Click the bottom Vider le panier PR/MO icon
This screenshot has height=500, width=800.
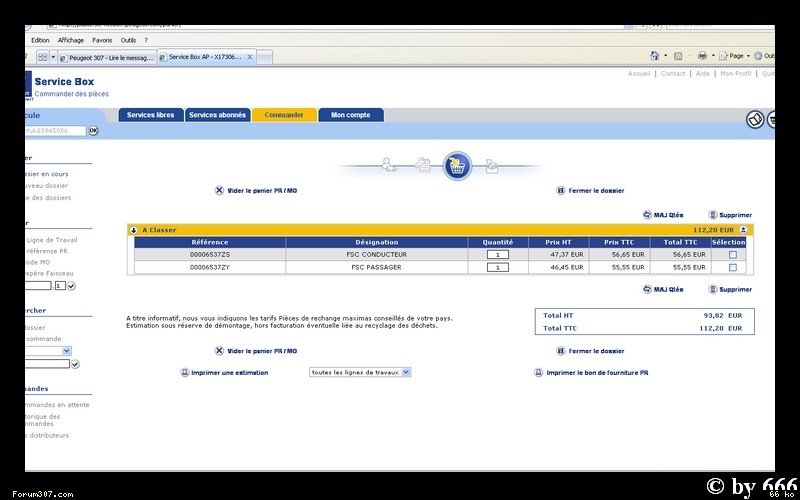tap(219, 351)
